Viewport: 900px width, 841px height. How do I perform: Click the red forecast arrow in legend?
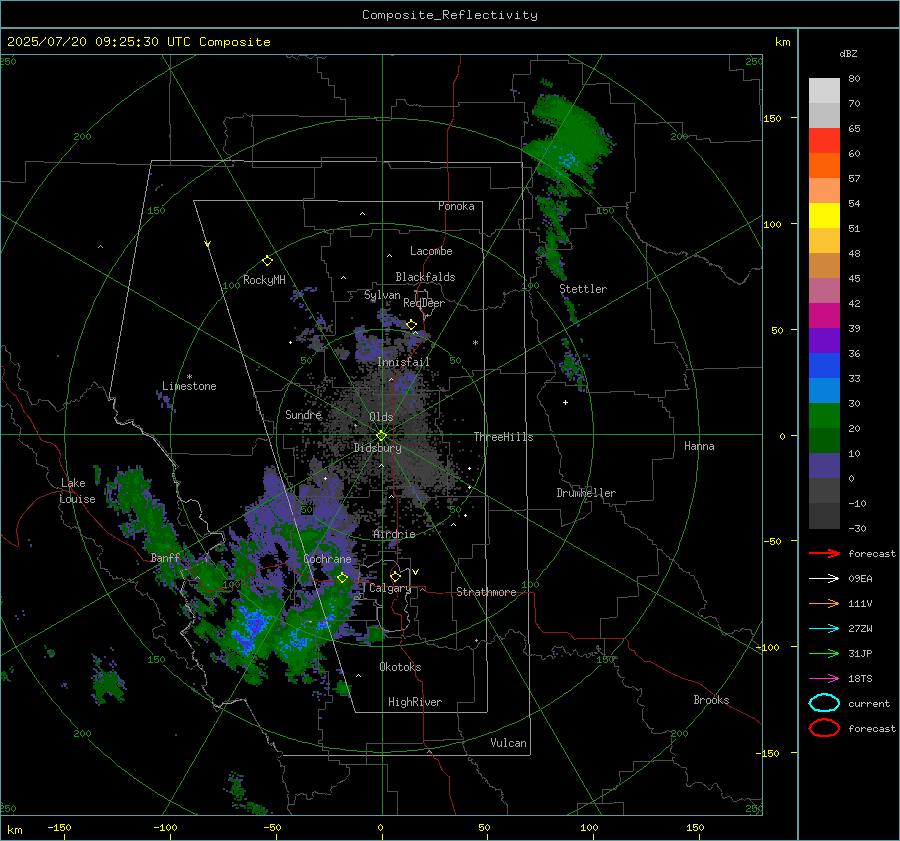(824, 553)
